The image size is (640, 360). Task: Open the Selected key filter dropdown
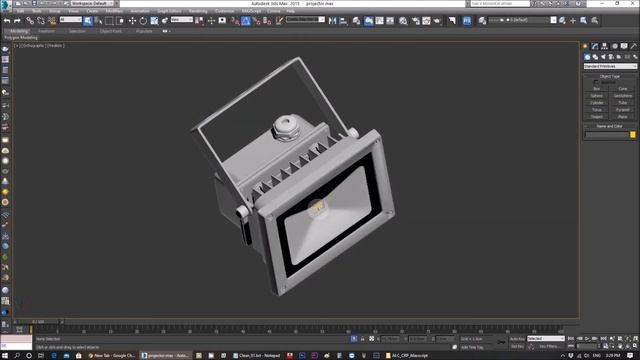(546, 339)
